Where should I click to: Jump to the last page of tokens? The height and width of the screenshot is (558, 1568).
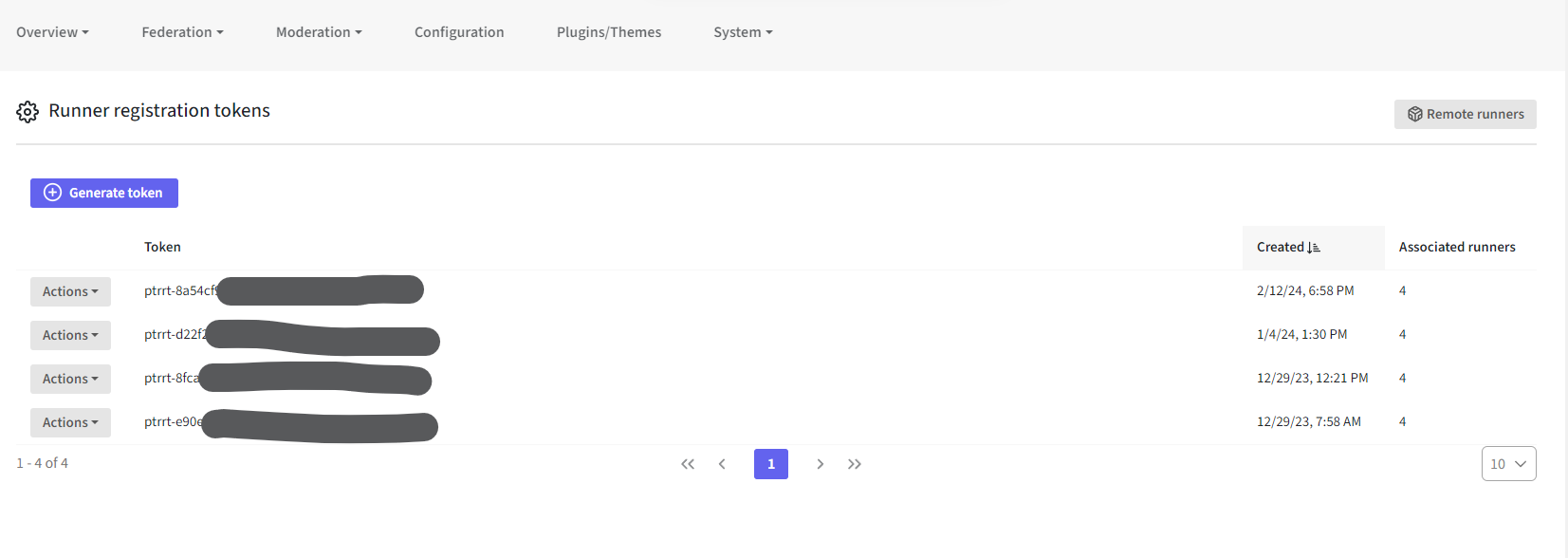[855, 464]
